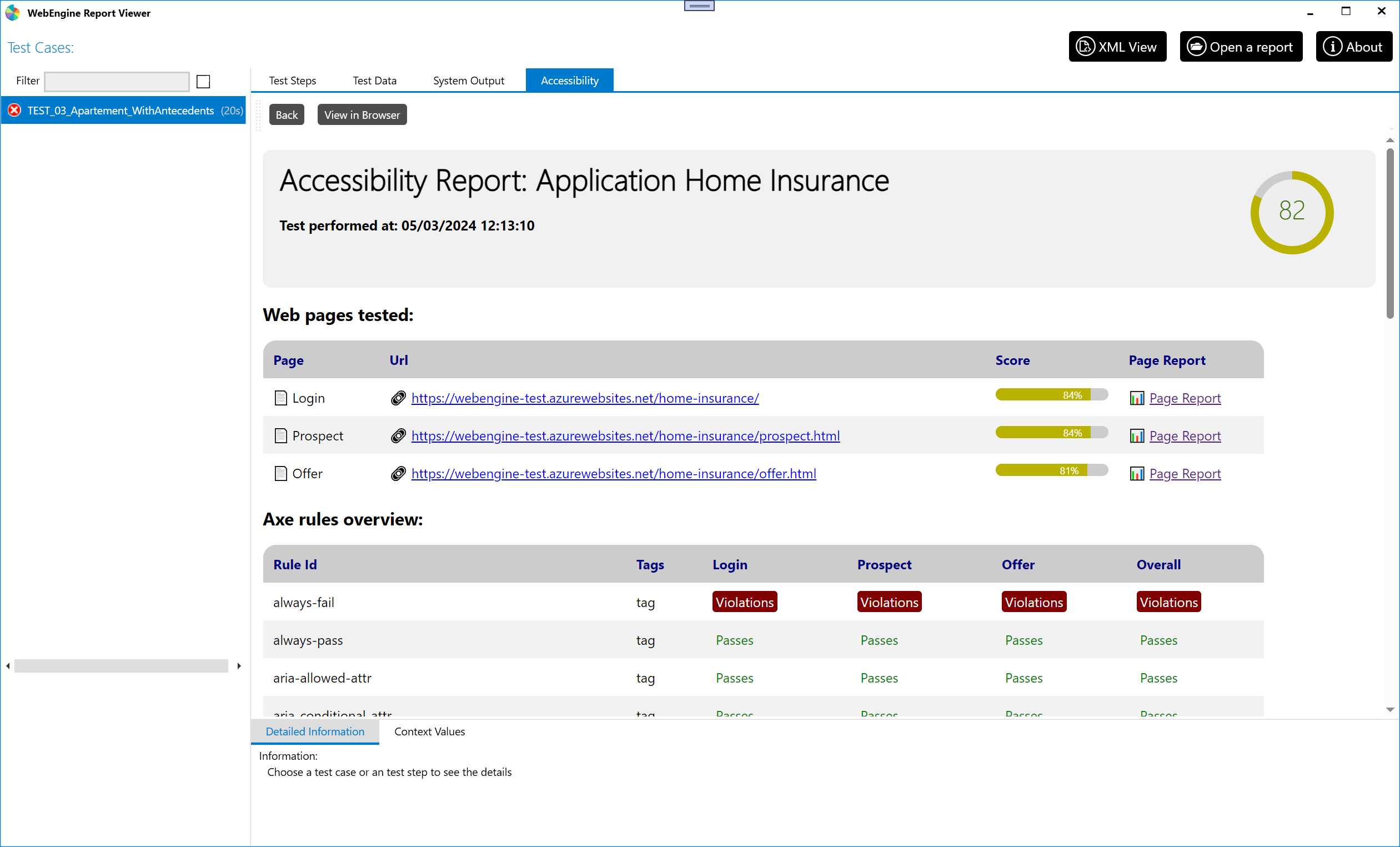This screenshot has width=1400, height=847.
Task: Click the Login 84% score bar
Action: point(1052,395)
